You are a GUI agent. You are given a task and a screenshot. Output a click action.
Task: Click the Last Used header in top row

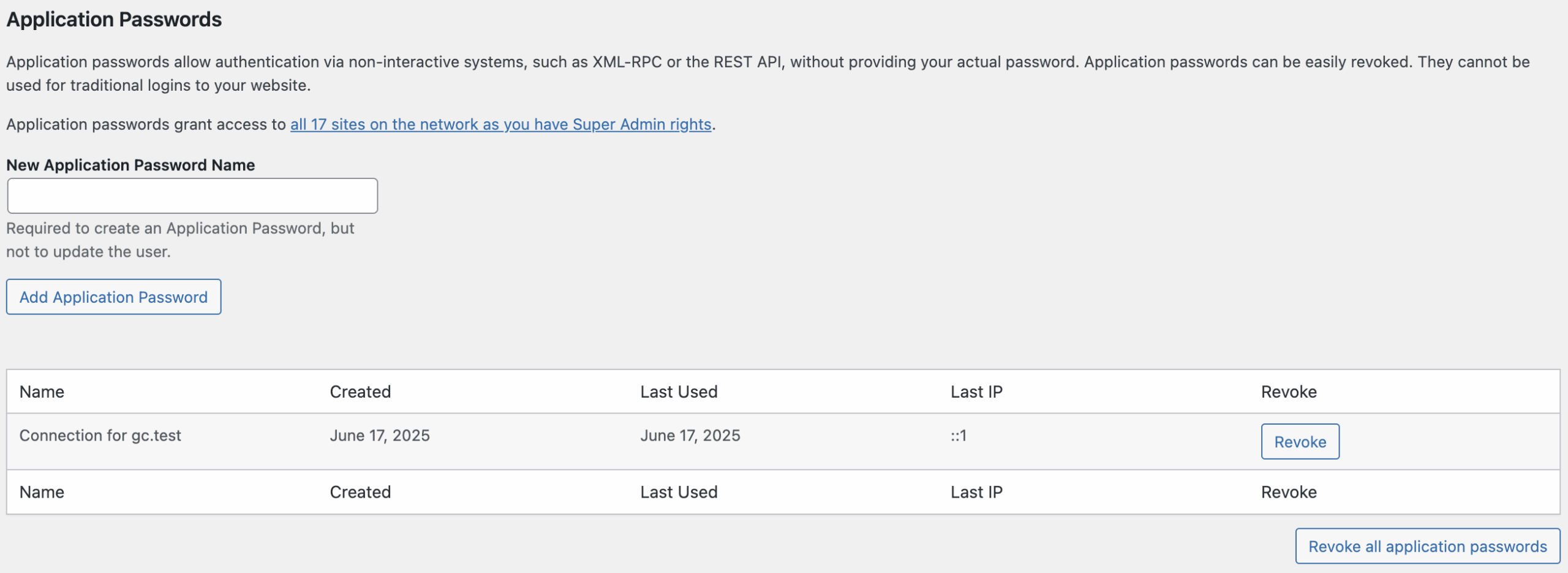click(x=679, y=392)
